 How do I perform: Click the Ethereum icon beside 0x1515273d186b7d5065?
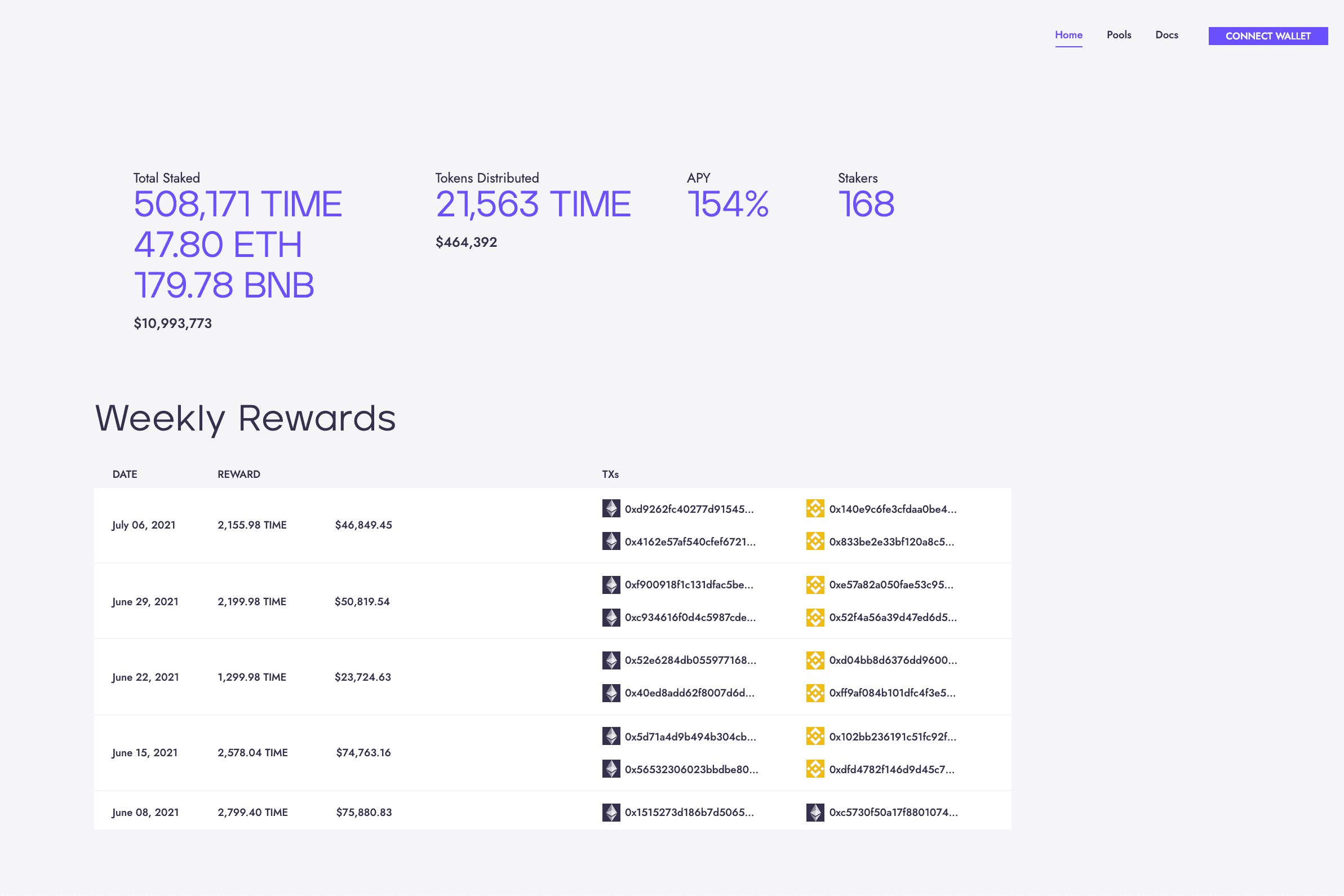coord(610,811)
